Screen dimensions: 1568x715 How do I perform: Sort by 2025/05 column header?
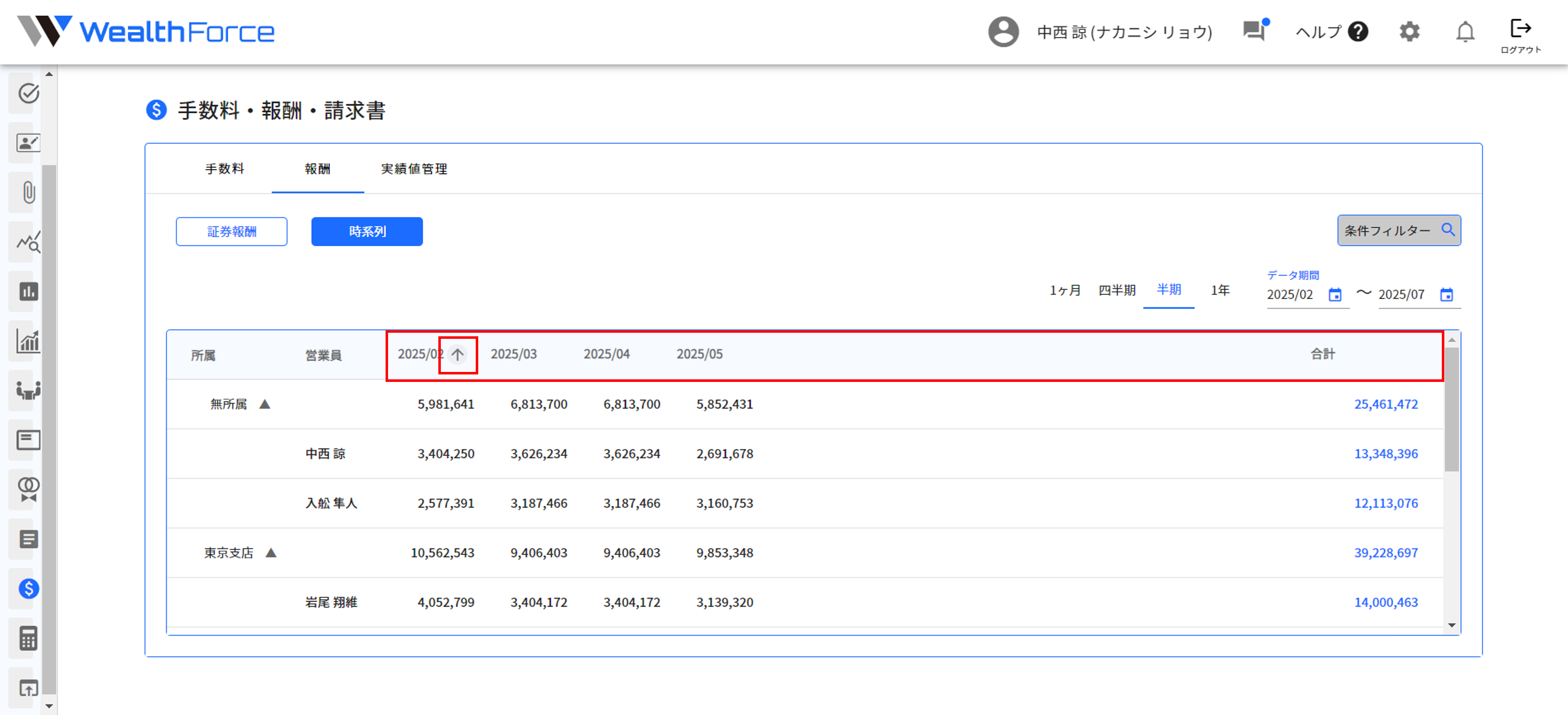[x=700, y=354]
